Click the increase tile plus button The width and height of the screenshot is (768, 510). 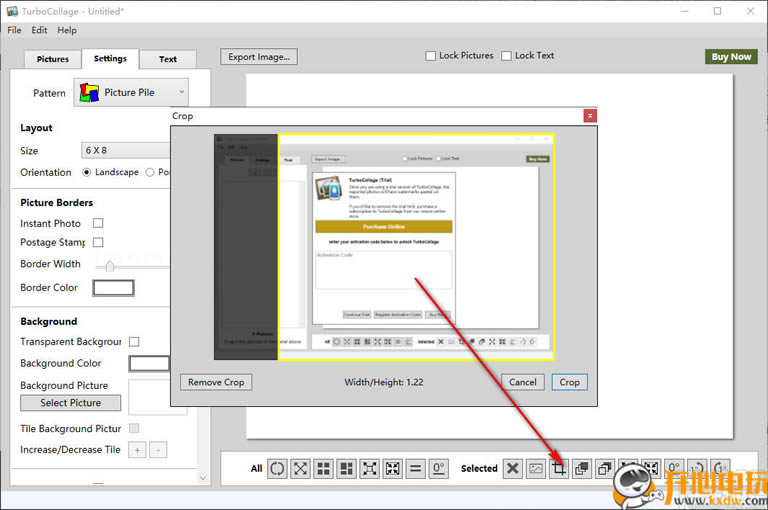137,450
